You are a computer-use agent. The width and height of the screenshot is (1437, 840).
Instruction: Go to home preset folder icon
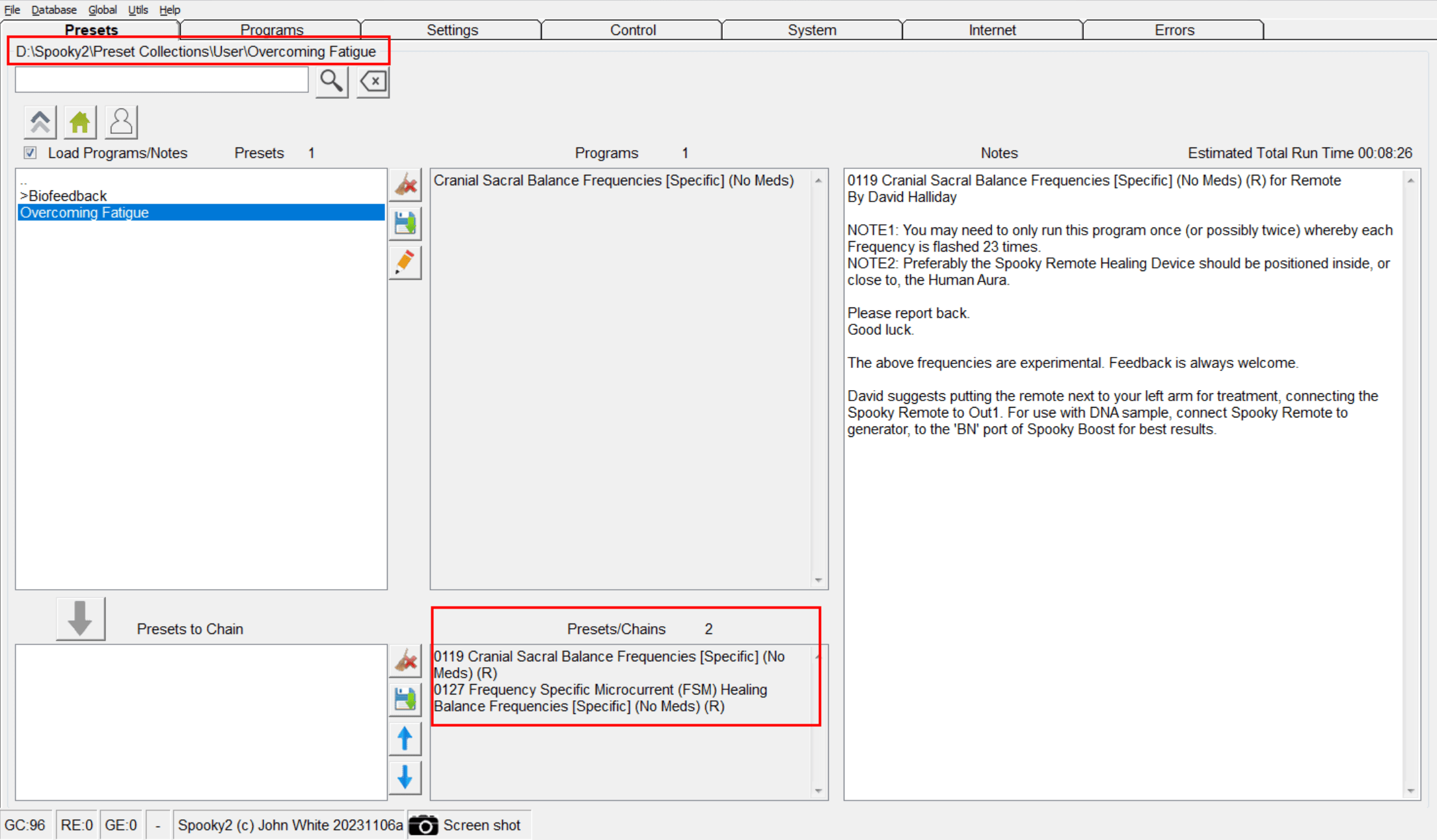(80, 122)
